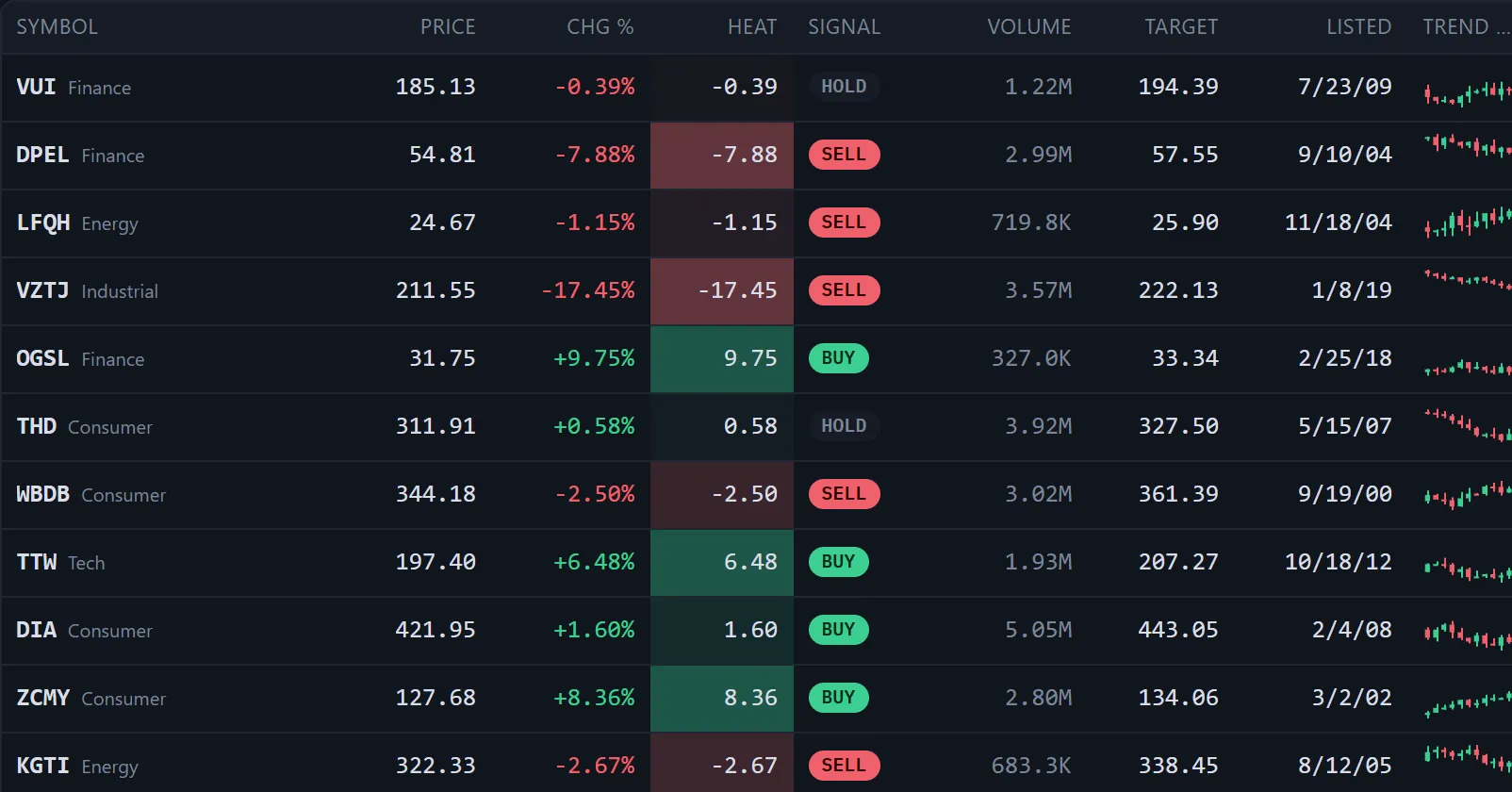
Task: Click the +6.48% change for TTW
Action: (x=595, y=562)
